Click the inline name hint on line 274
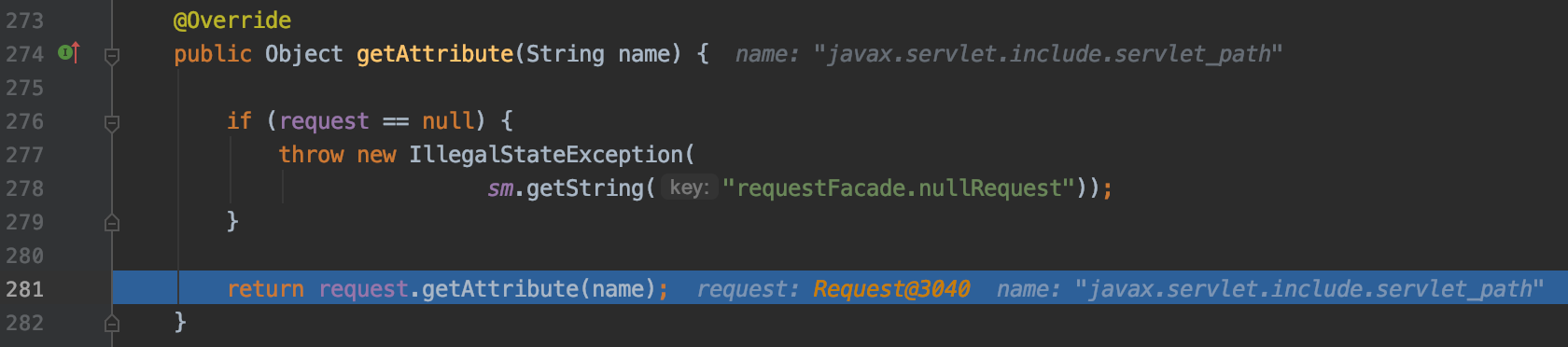Screen dimensions: 1568x347 tap(1009, 54)
